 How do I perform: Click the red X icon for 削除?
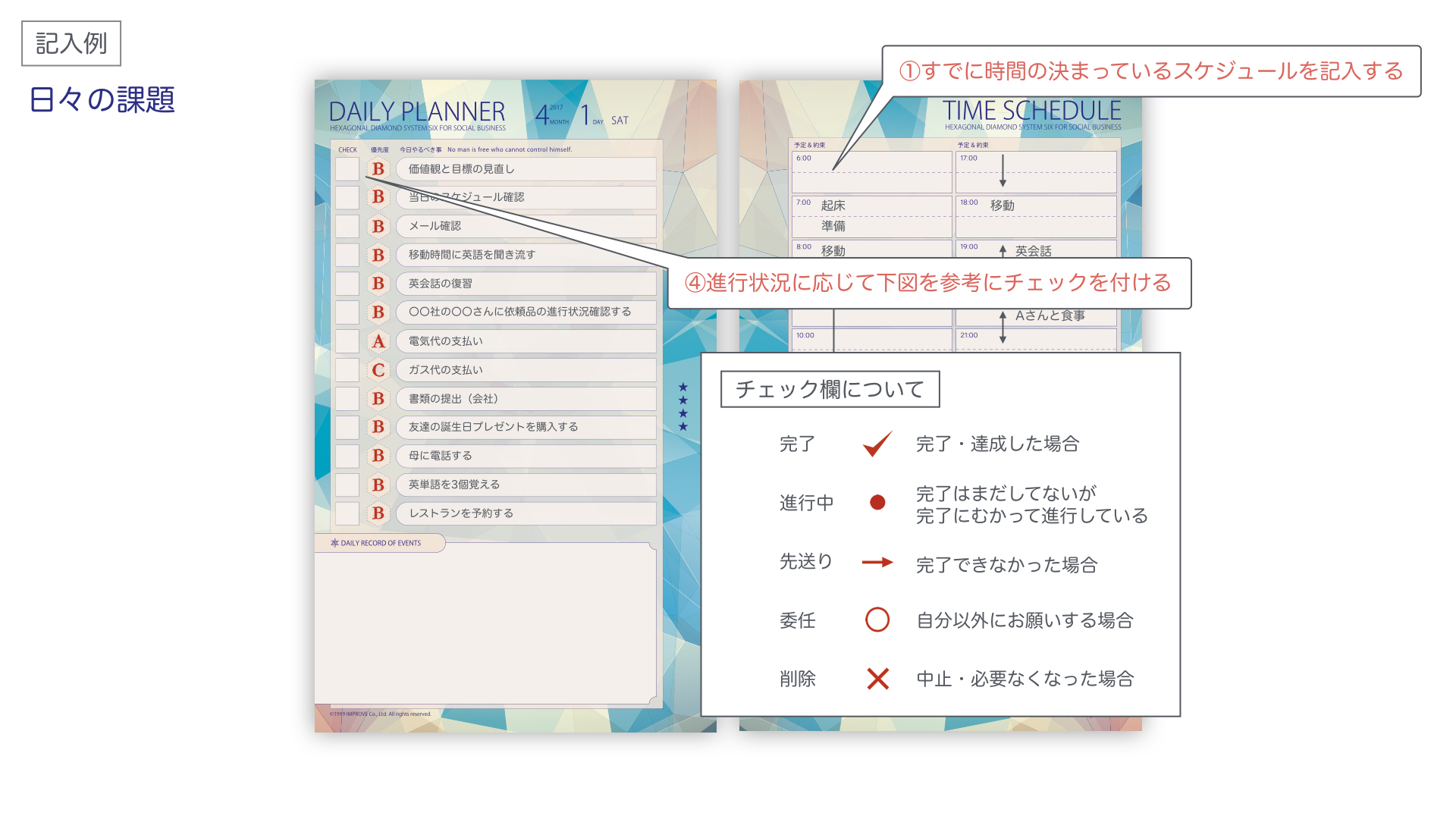(x=877, y=678)
